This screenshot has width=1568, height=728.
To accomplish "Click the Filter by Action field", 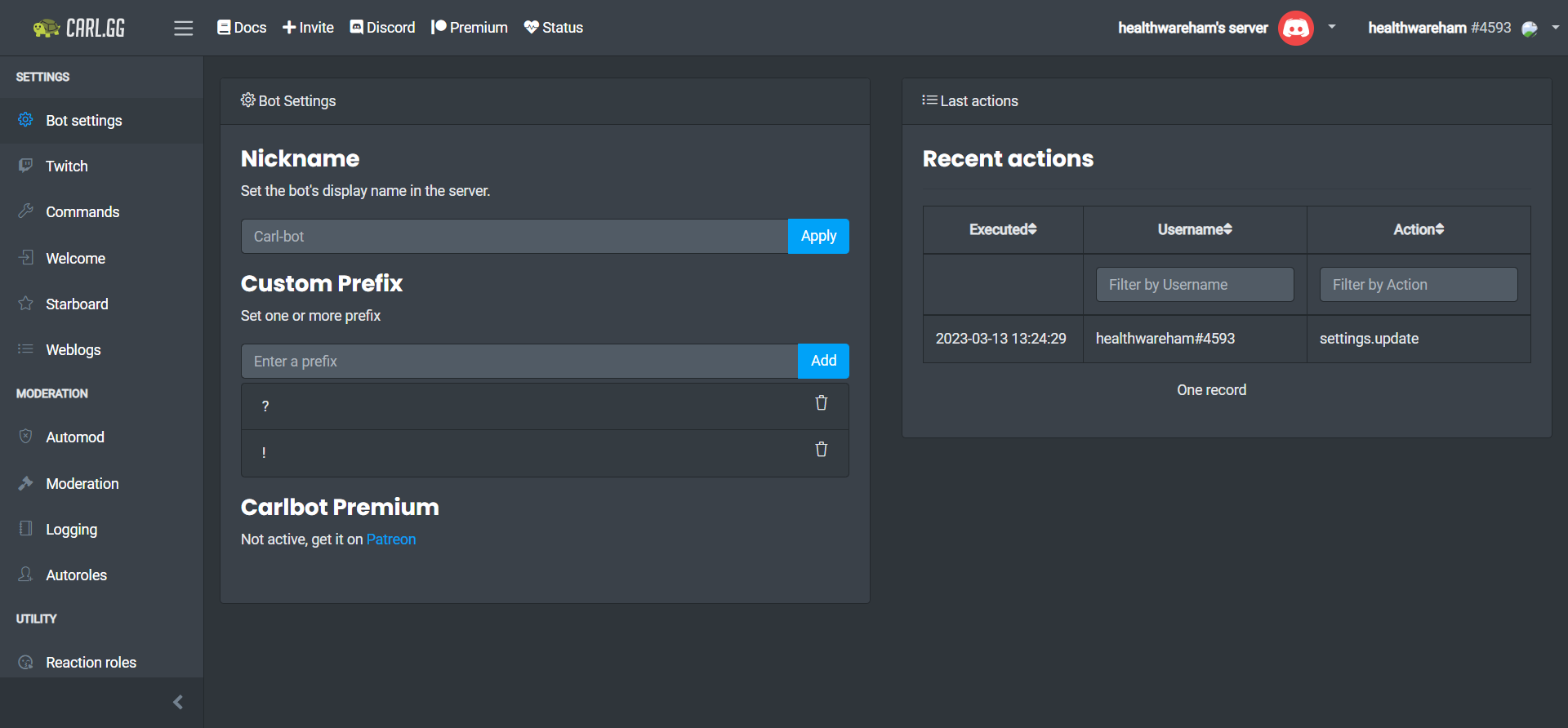I will point(1419,285).
